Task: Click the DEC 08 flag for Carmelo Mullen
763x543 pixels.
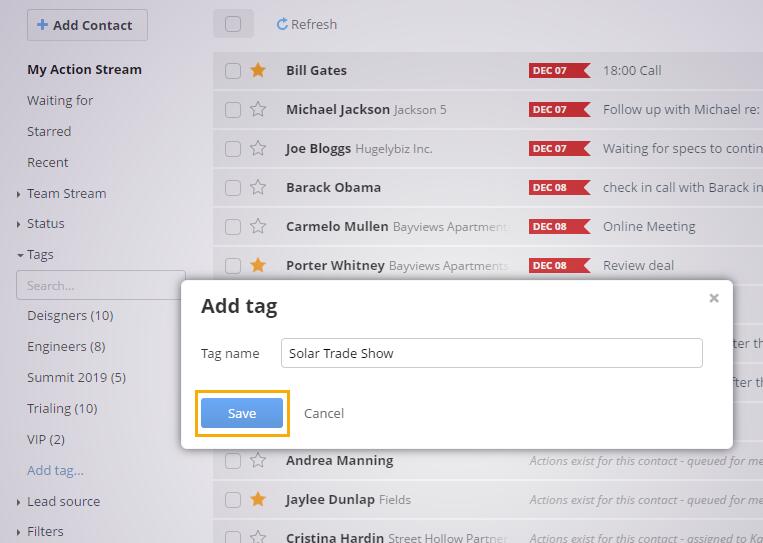Action: (560, 226)
